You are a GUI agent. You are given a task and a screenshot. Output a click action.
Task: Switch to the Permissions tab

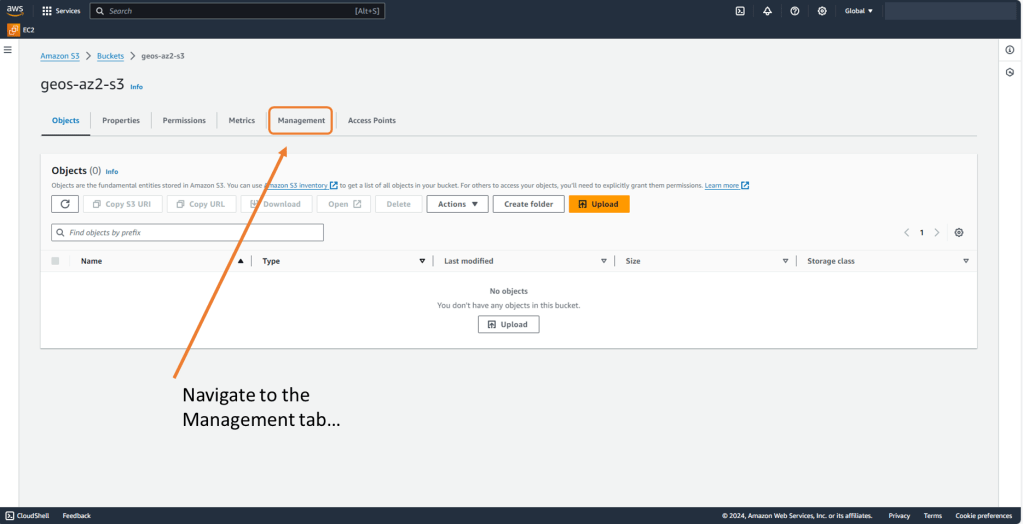[x=184, y=121]
